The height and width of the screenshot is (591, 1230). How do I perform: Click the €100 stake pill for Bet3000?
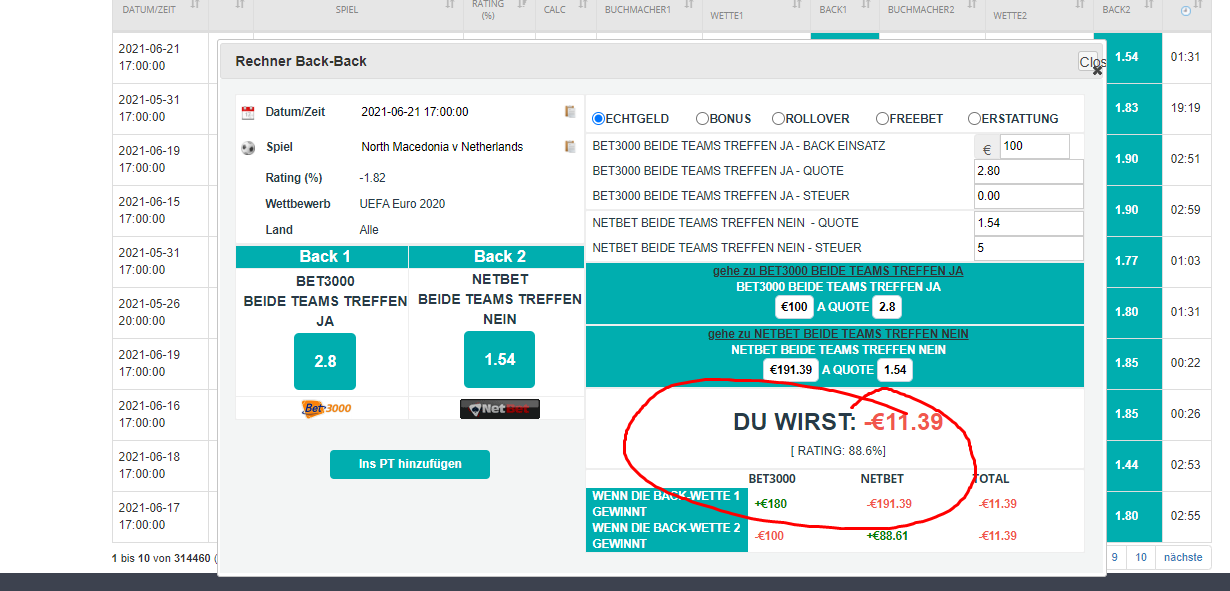796,307
